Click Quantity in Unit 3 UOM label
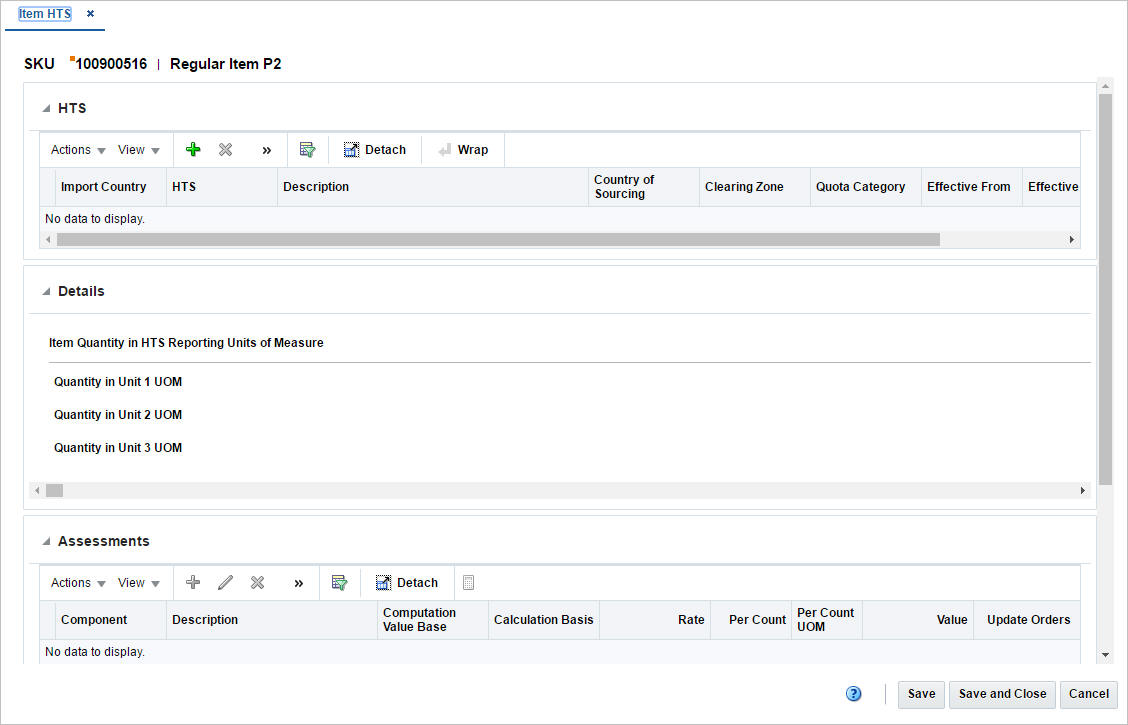Viewport: 1128px width, 725px height. [118, 448]
